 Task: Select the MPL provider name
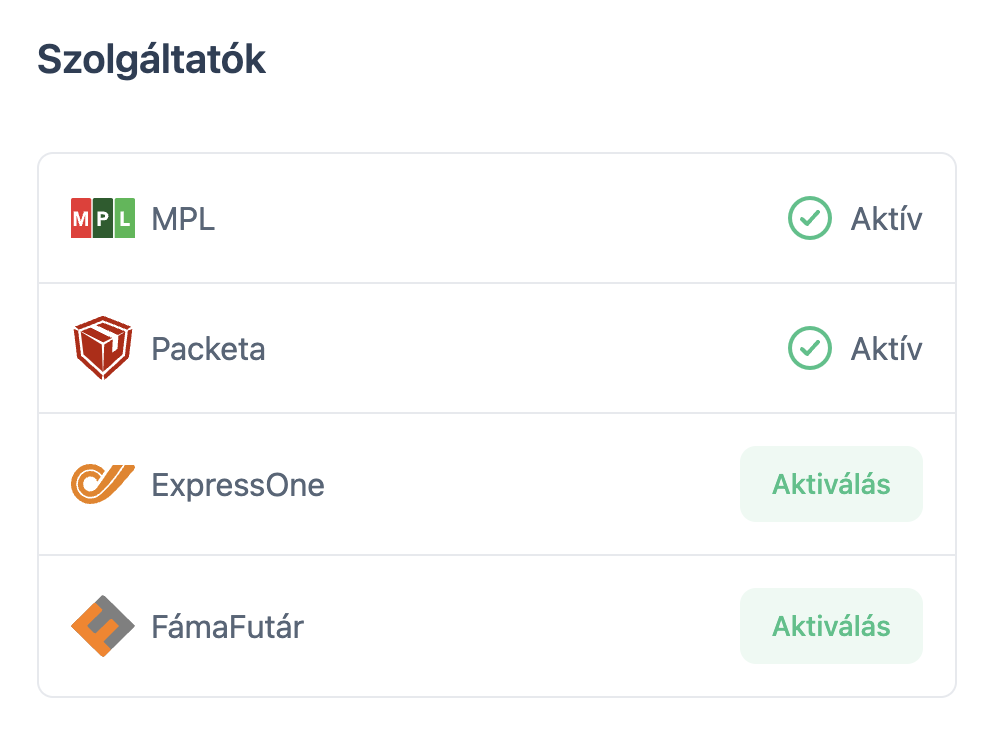point(183,219)
